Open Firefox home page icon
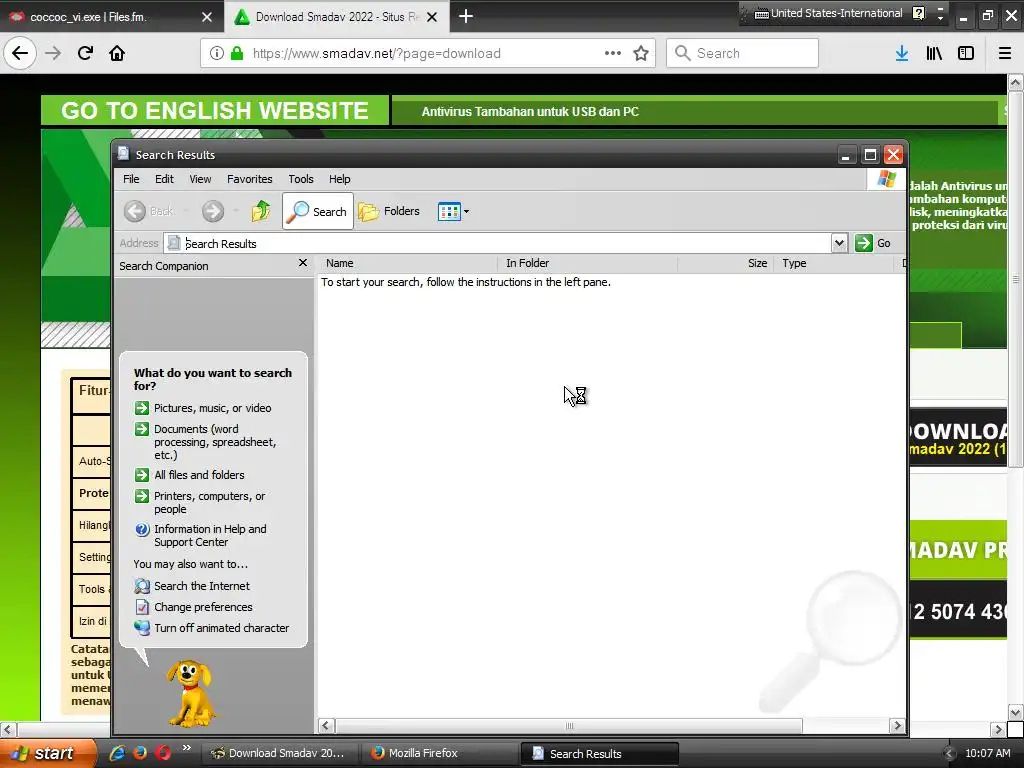The image size is (1024, 768). 117,53
